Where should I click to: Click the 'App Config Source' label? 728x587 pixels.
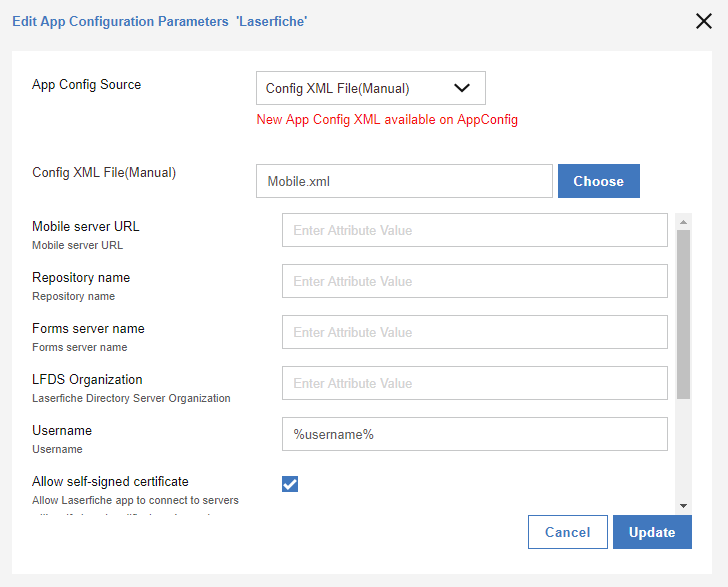[86, 85]
